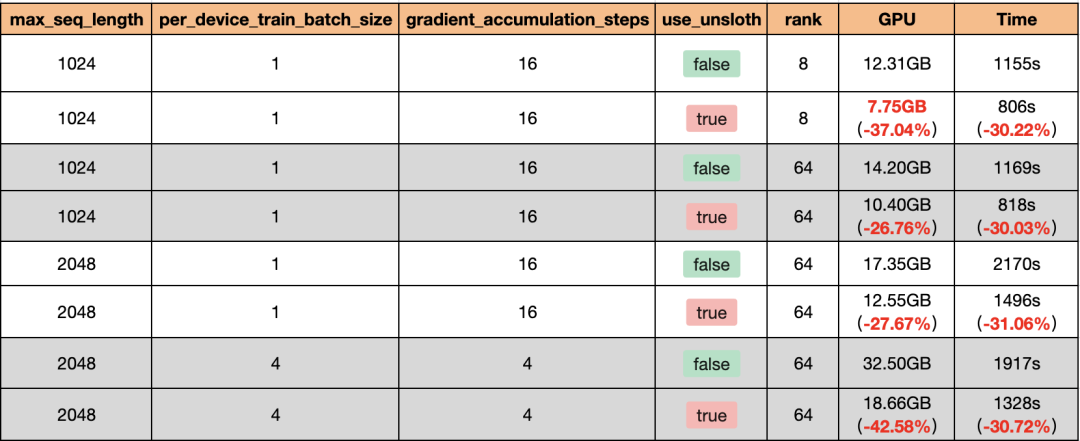Select the true badge in the 18.66GB row
Screen dimensions: 1080x441
pyautogui.click(x=711, y=415)
